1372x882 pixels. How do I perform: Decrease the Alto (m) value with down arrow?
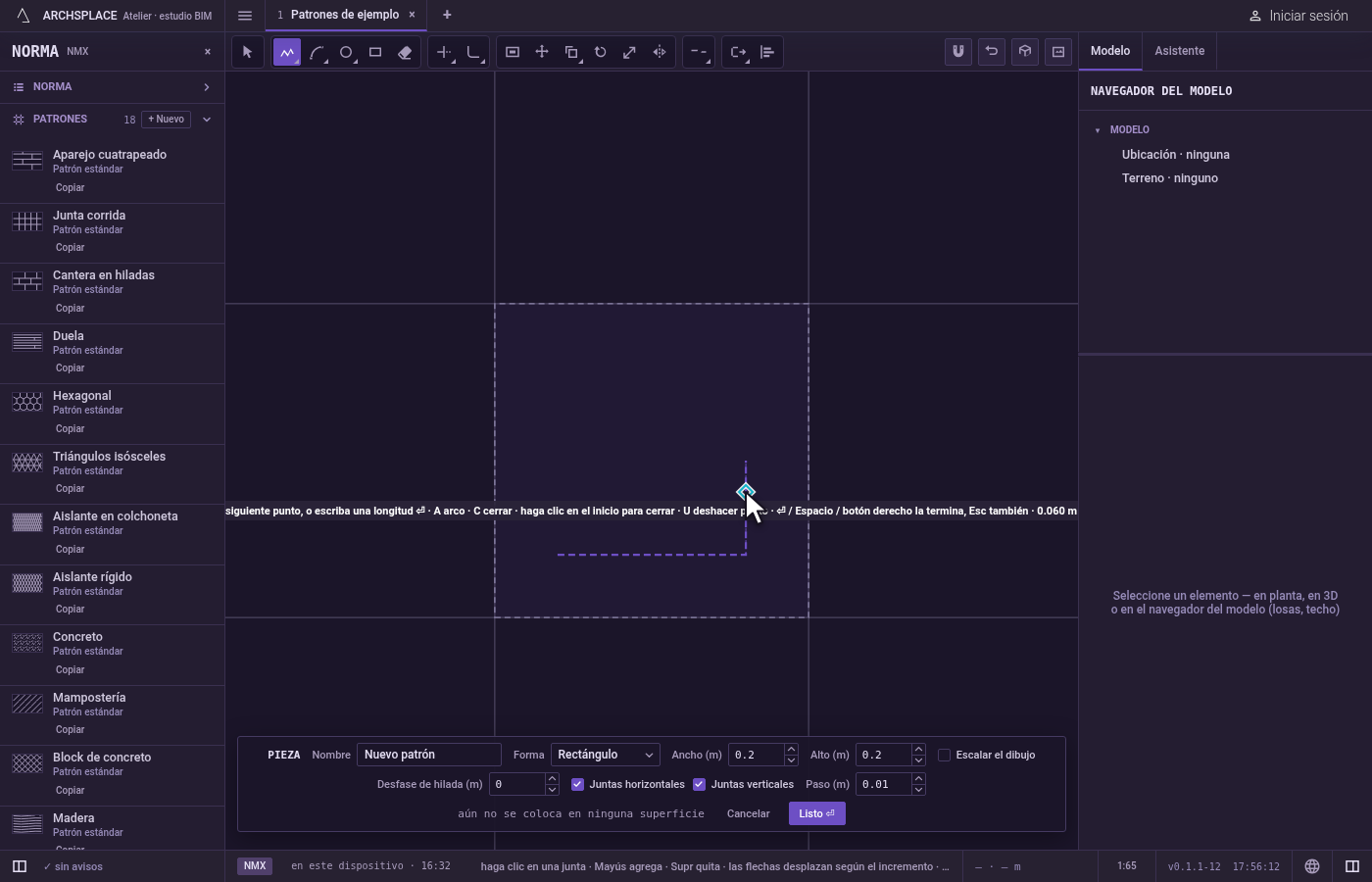[918, 760]
